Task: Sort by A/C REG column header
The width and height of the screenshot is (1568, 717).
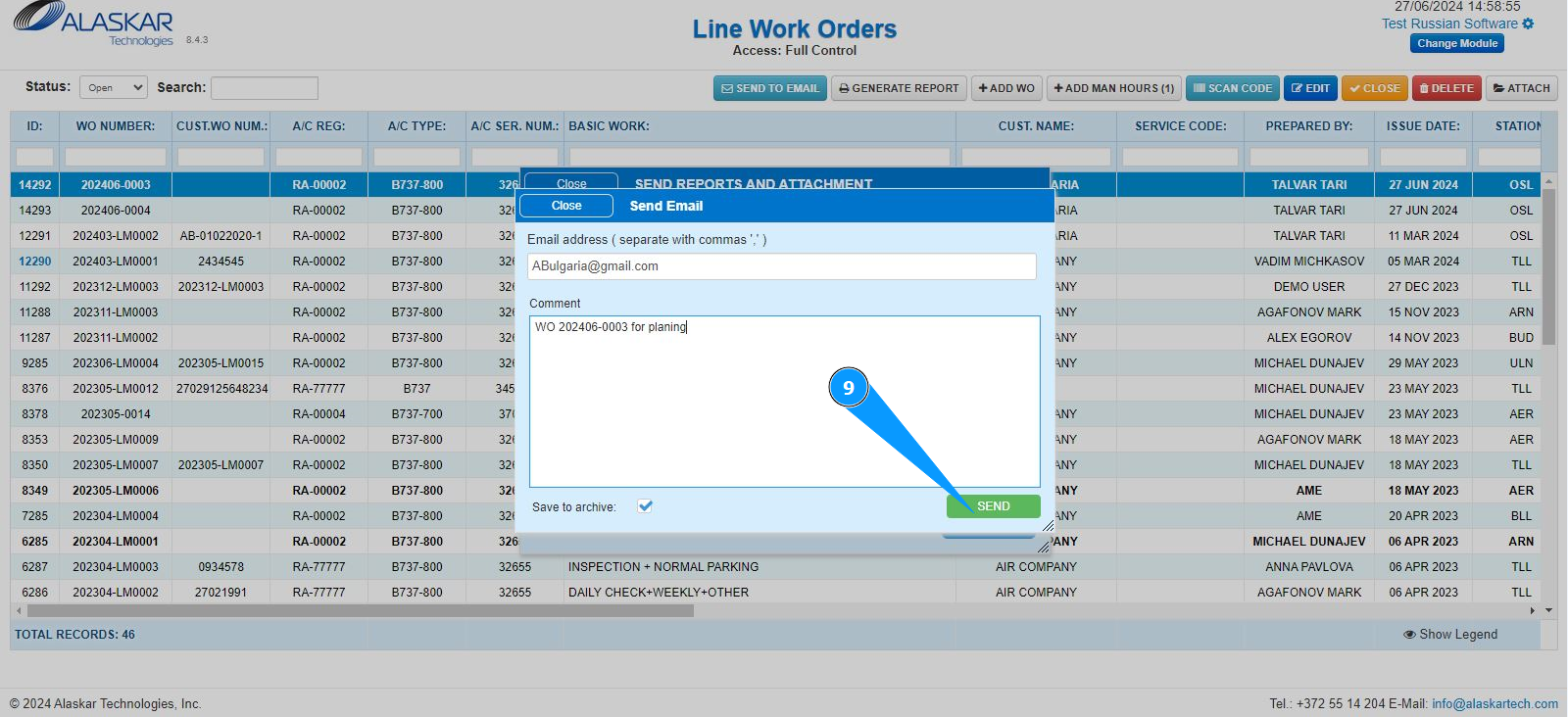Action: coord(318,126)
